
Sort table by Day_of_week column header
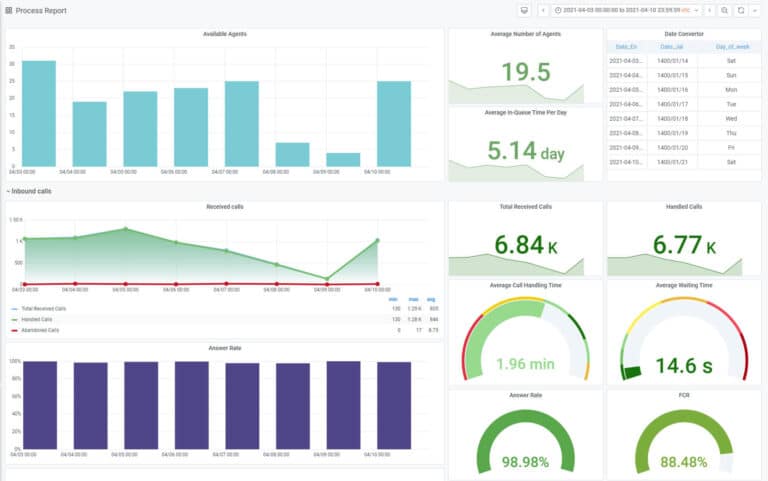pyautogui.click(x=731, y=46)
